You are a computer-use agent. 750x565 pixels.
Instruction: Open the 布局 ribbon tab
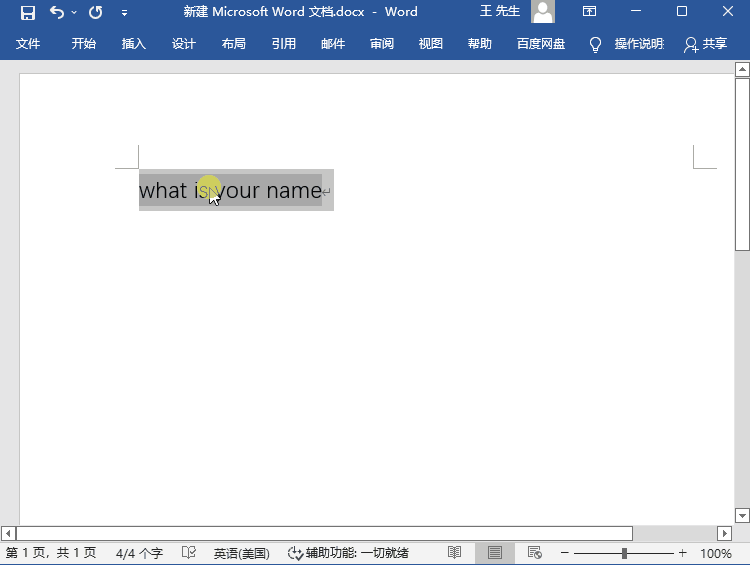(x=233, y=44)
